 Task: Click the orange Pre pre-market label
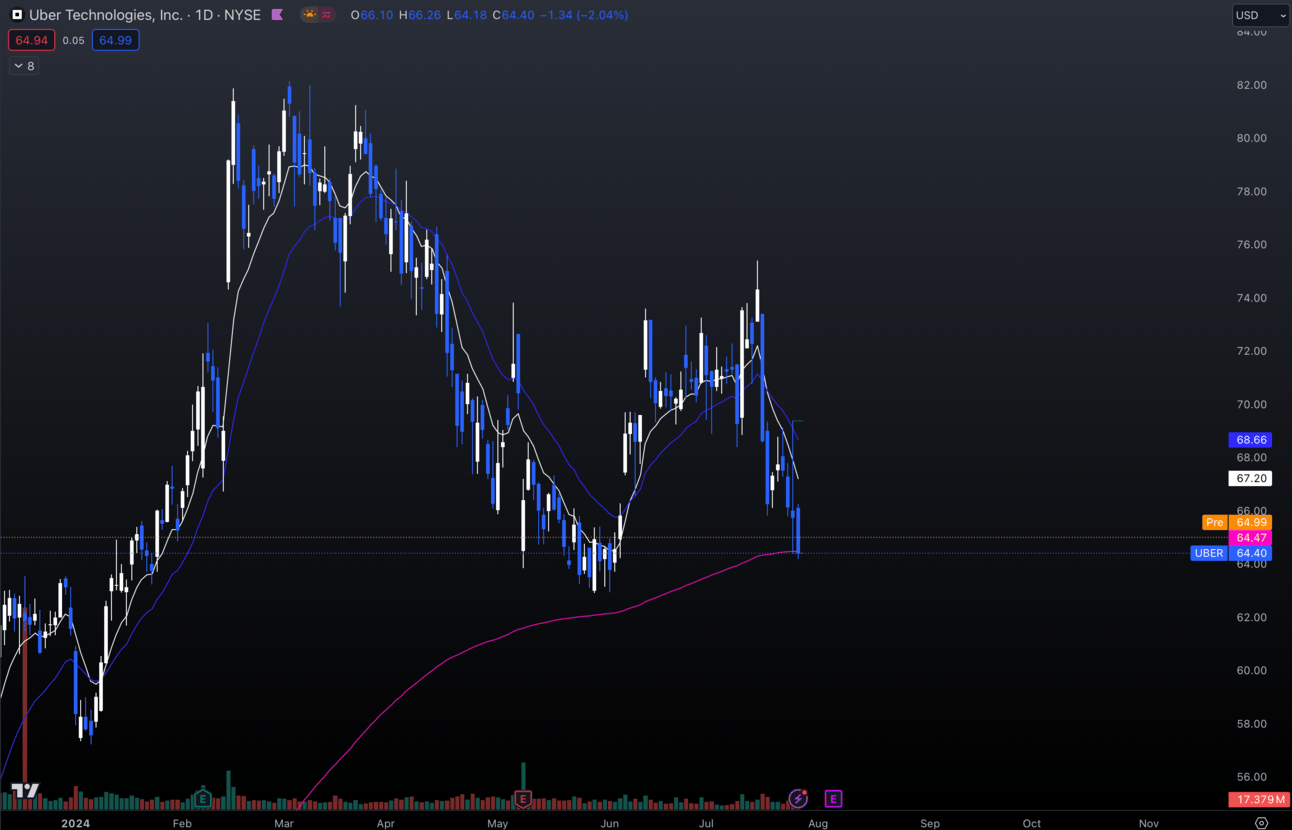1214,522
